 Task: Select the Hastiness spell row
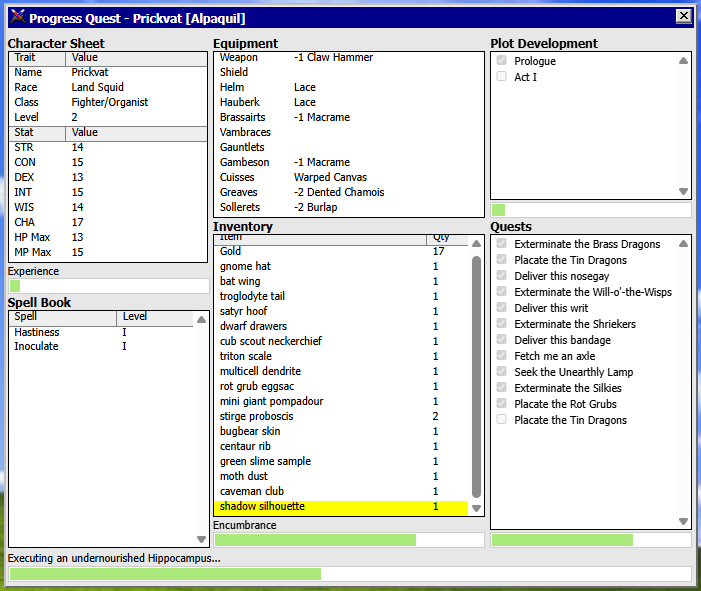(101, 333)
